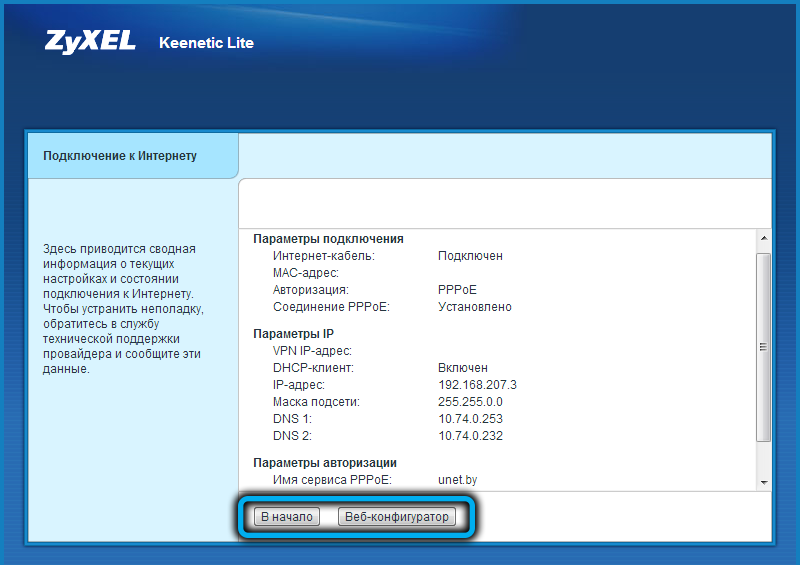
Task: Click the scrollbar up arrow
Action: [764, 238]
